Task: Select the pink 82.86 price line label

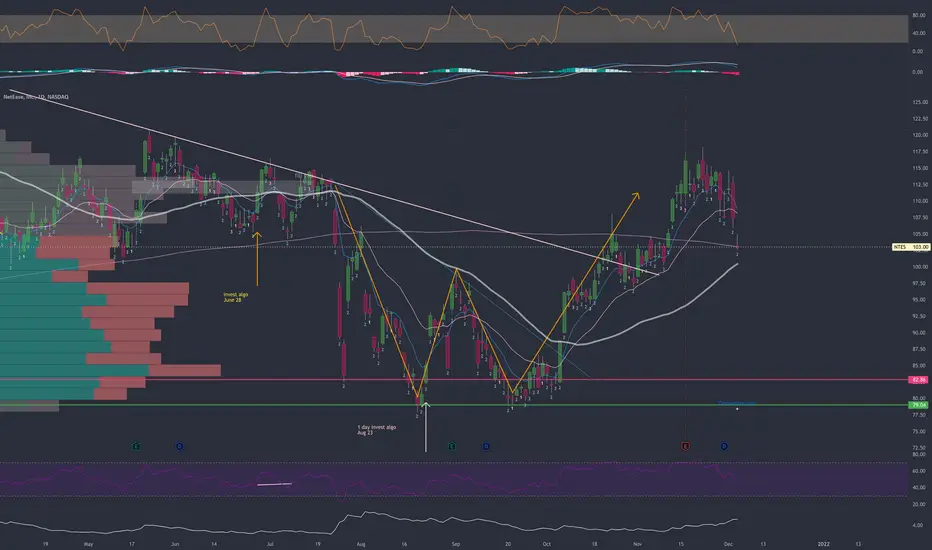Action: (x=919, y=379)
